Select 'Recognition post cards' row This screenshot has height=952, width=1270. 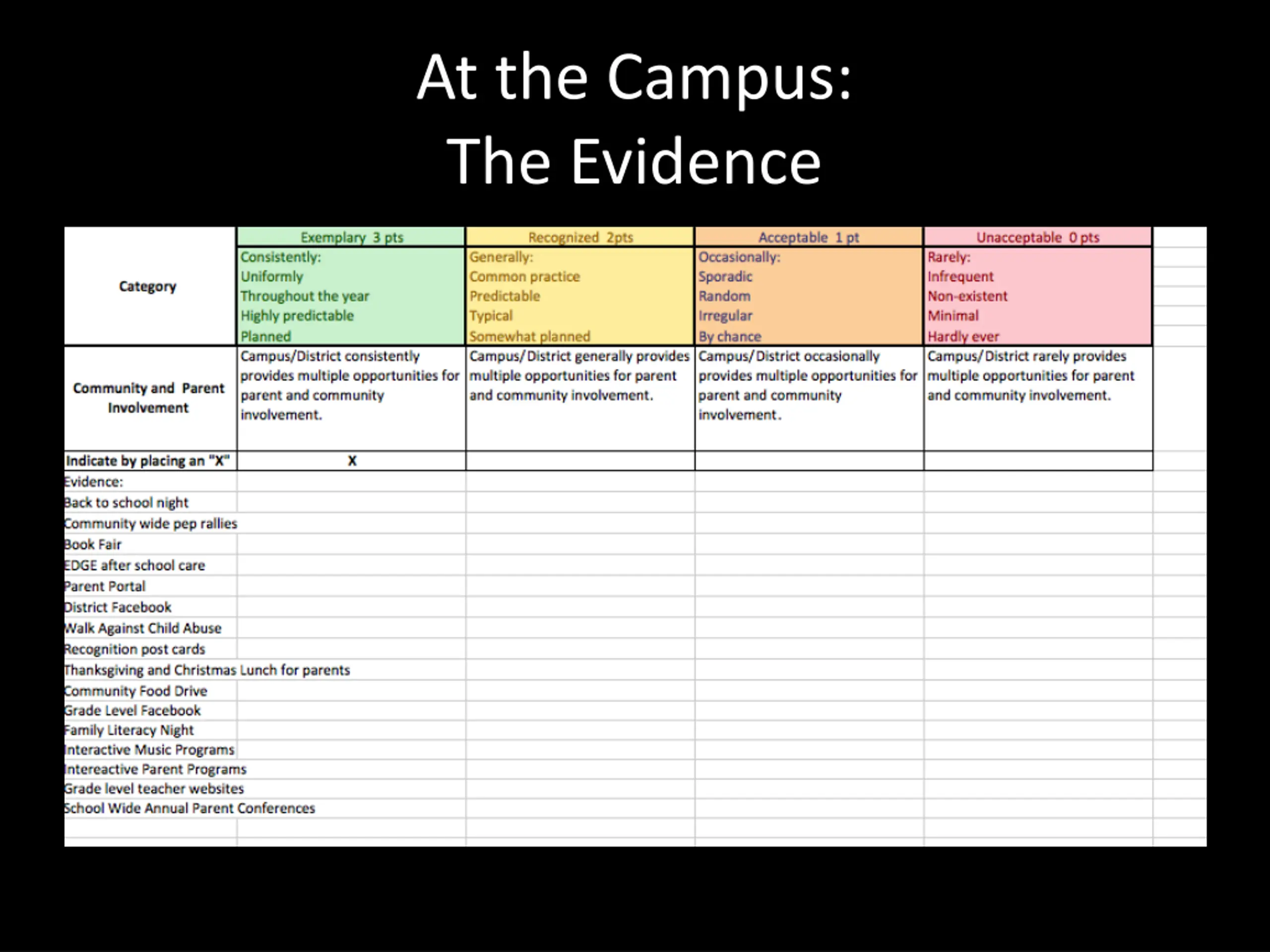pyautogui.click(x=134, y=649)
